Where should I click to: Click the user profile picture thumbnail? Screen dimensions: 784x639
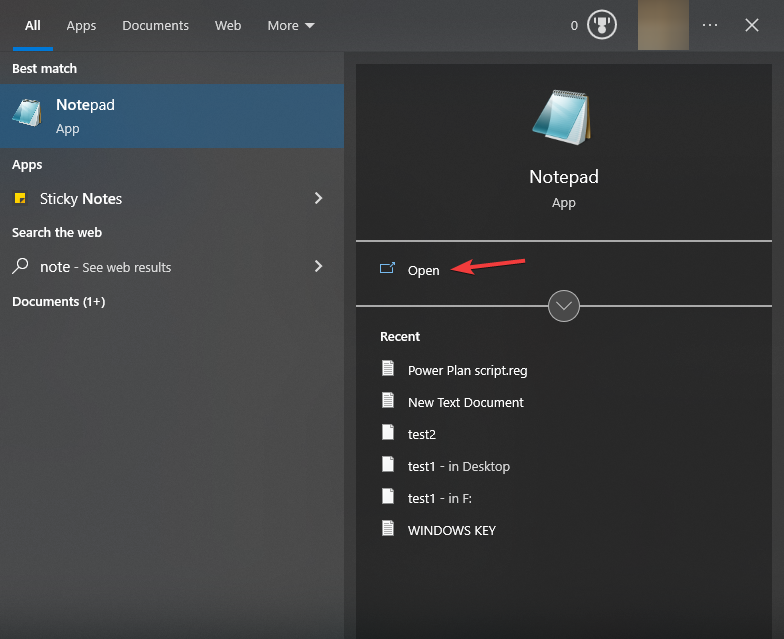(663, 25)
